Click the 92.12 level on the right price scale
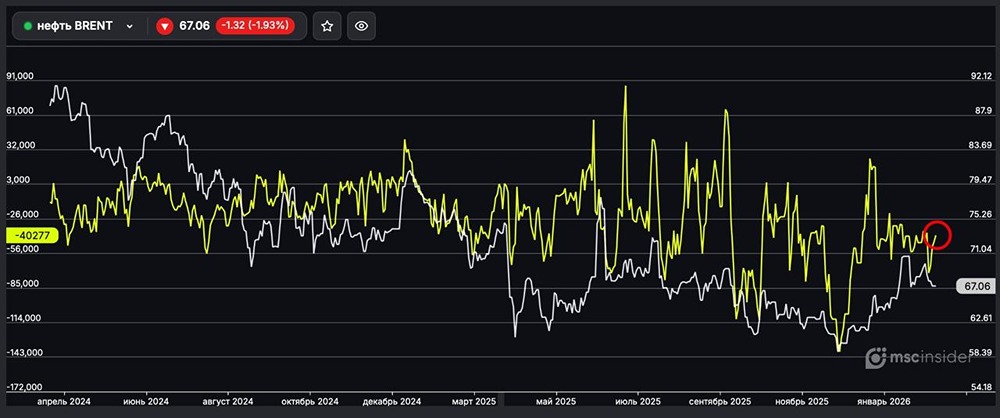The image size is (1000, 418). click(x=979, y=77)
